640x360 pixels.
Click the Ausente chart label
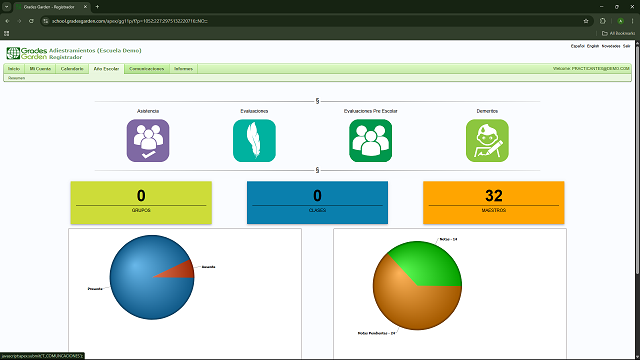click(208, 267)
